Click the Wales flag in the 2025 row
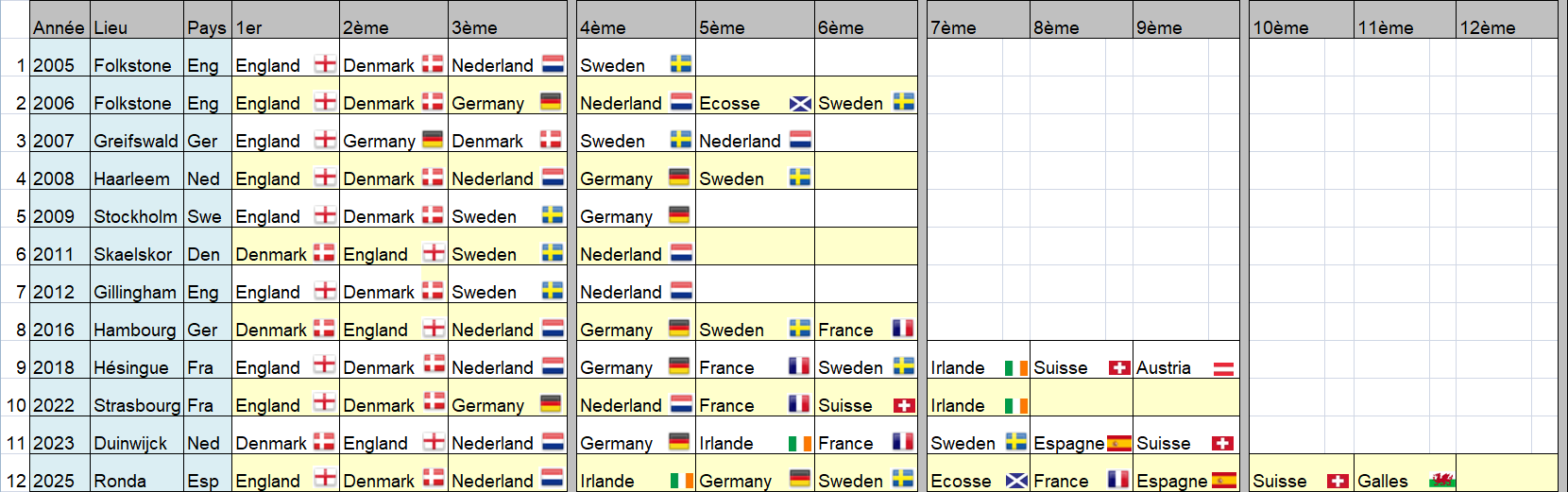This screenshot has height=492, width=1568. [x=1441, y=481]
